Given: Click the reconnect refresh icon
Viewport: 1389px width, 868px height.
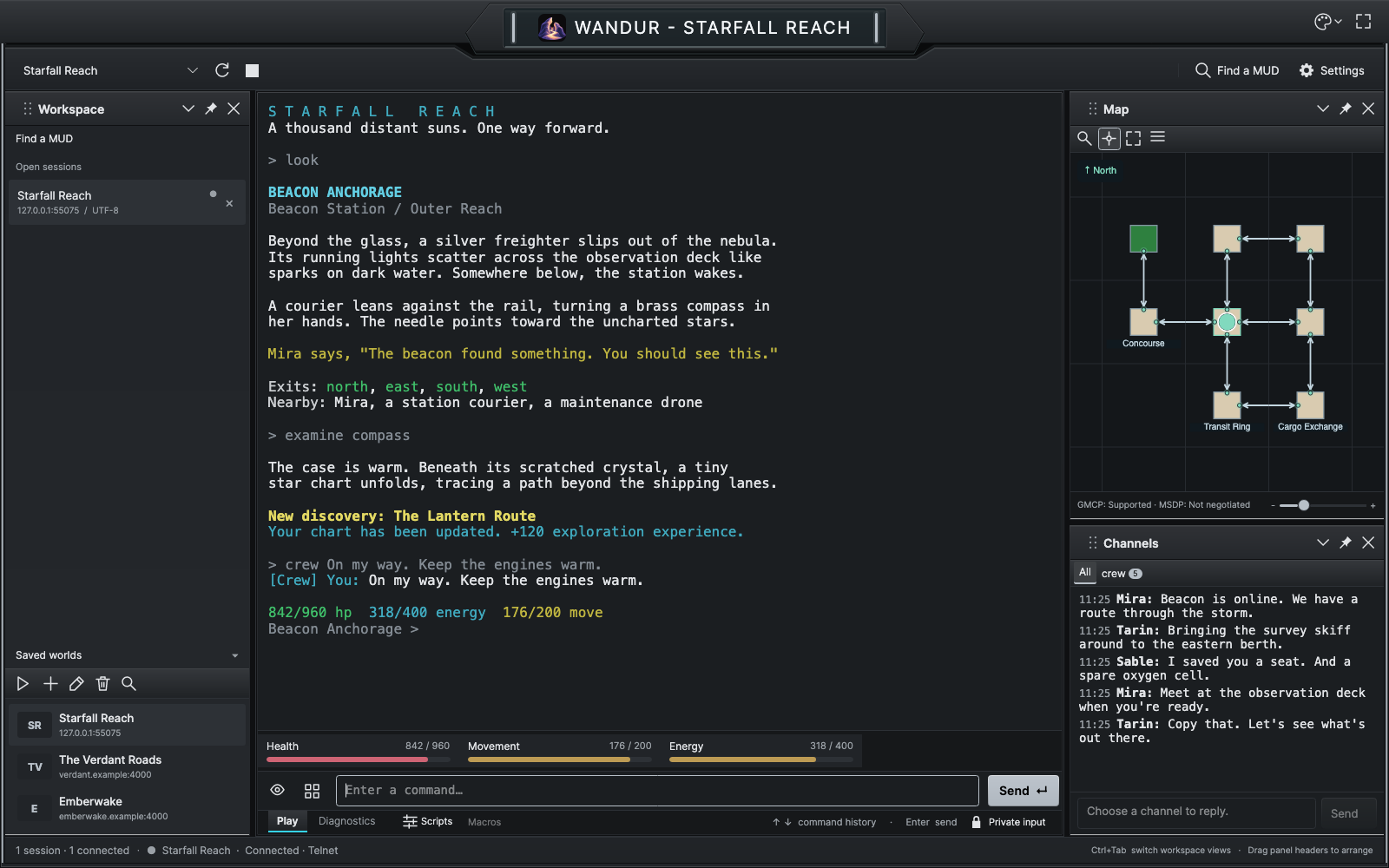Looking at the screenshot, I should coord(222,70).
